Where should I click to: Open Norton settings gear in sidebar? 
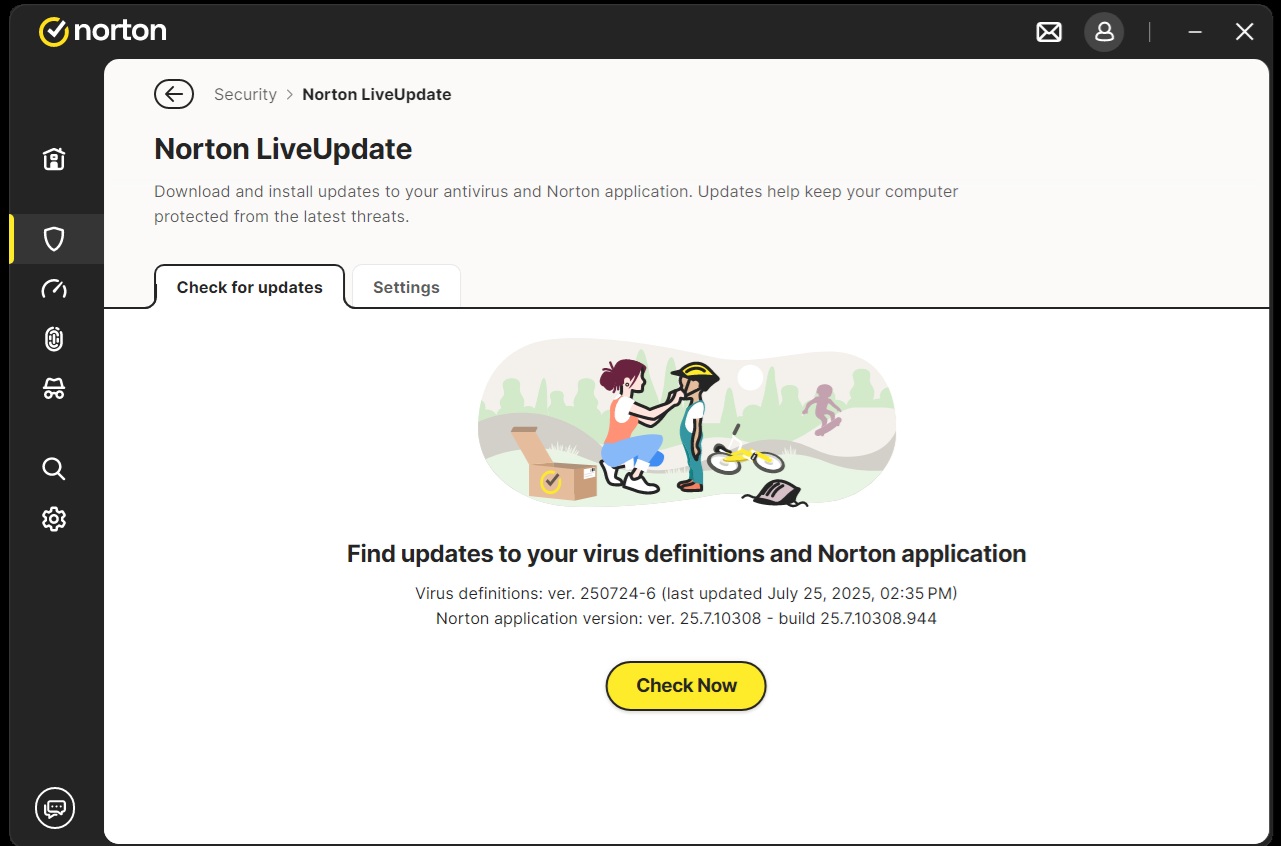(54, 519)
